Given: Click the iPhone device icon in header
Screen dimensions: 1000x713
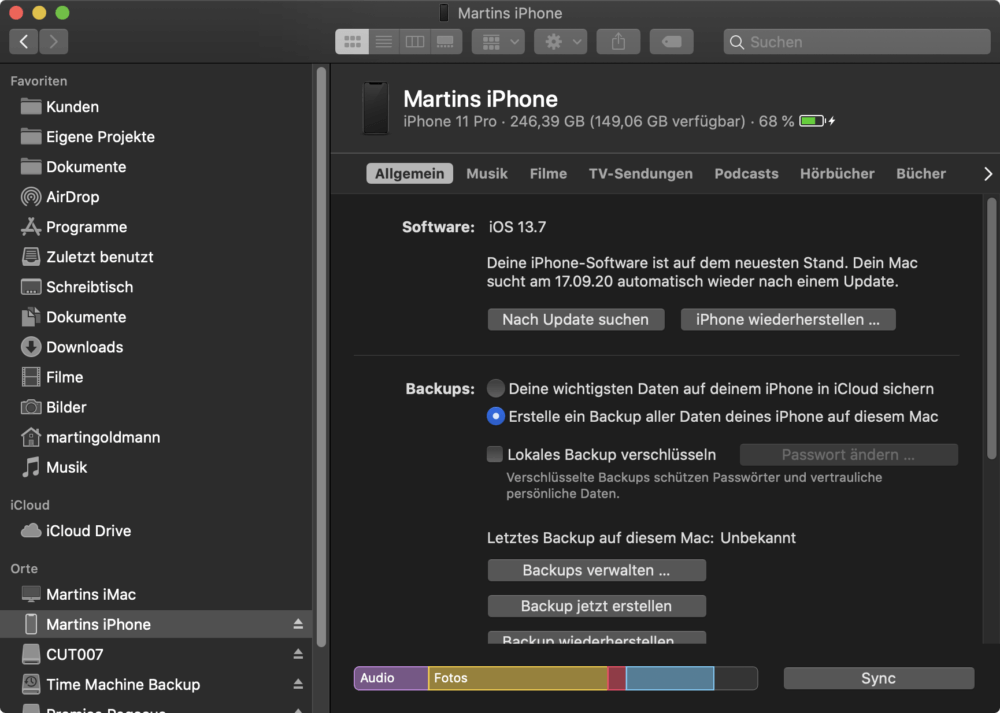Looking at the screenshot, I should tap(376, 108).
